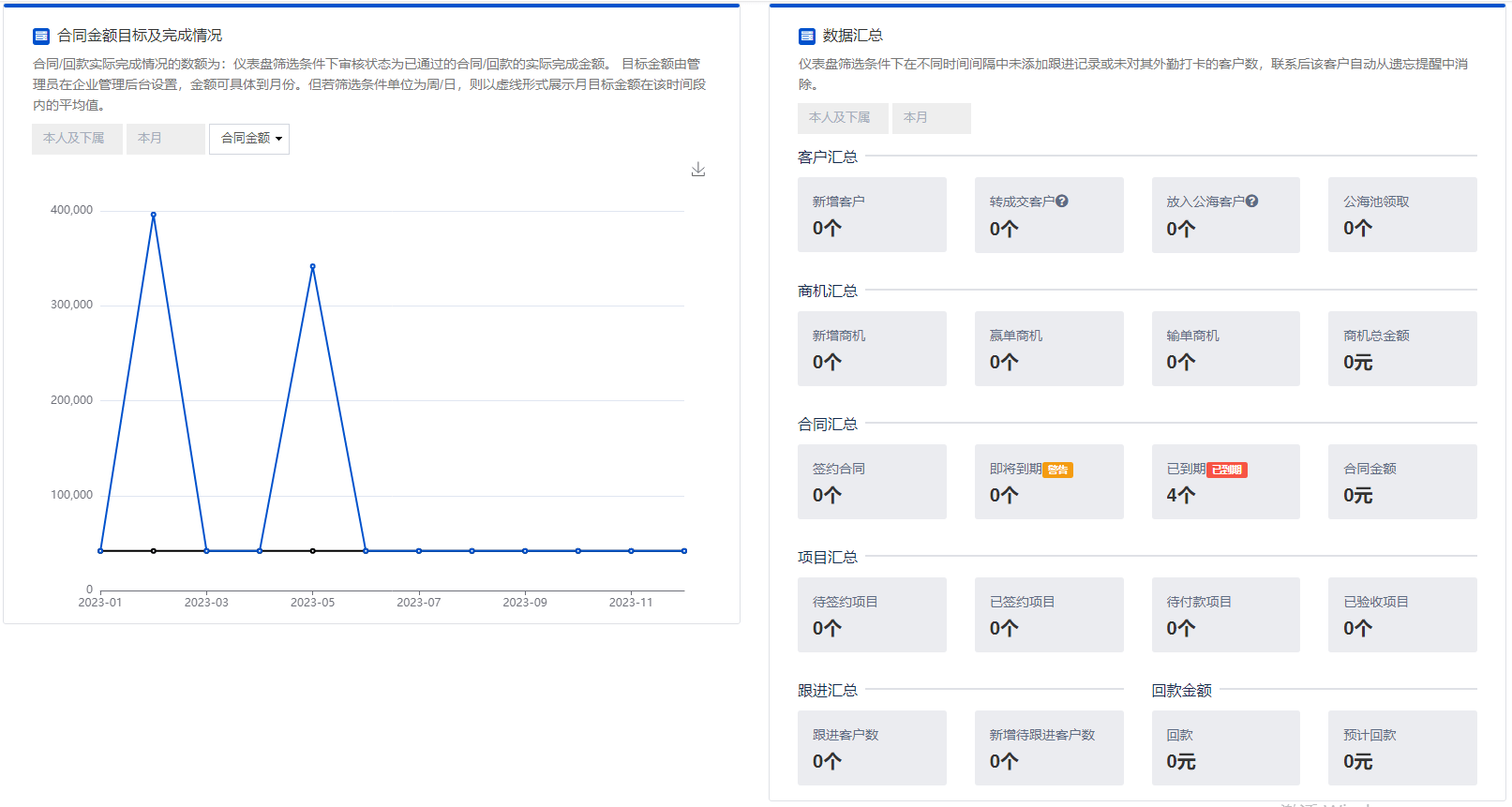Select the 商机总金额 card

tap(1402, 349)
